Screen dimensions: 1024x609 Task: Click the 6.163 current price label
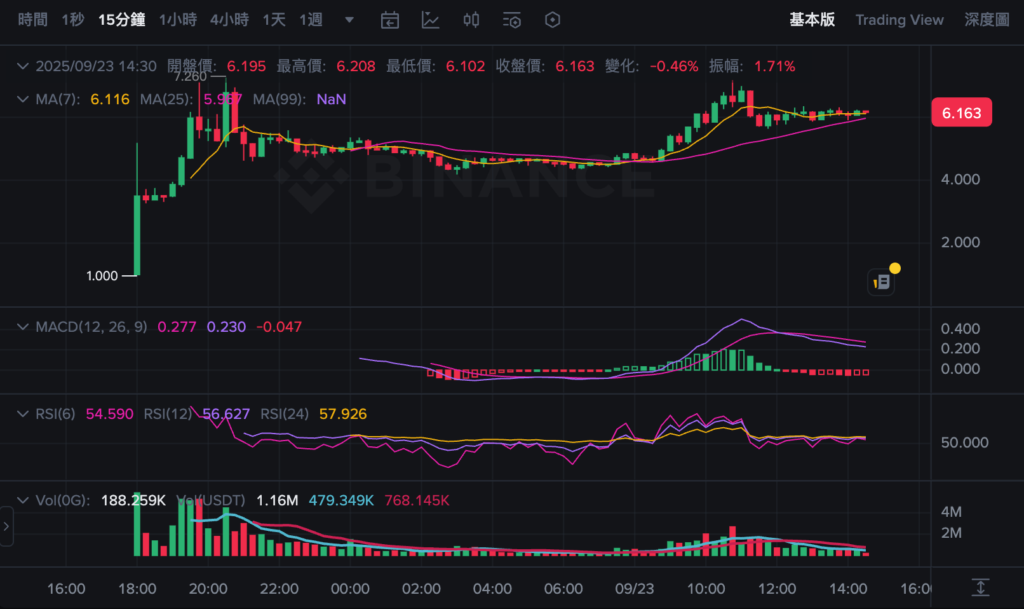click(961, 113)
